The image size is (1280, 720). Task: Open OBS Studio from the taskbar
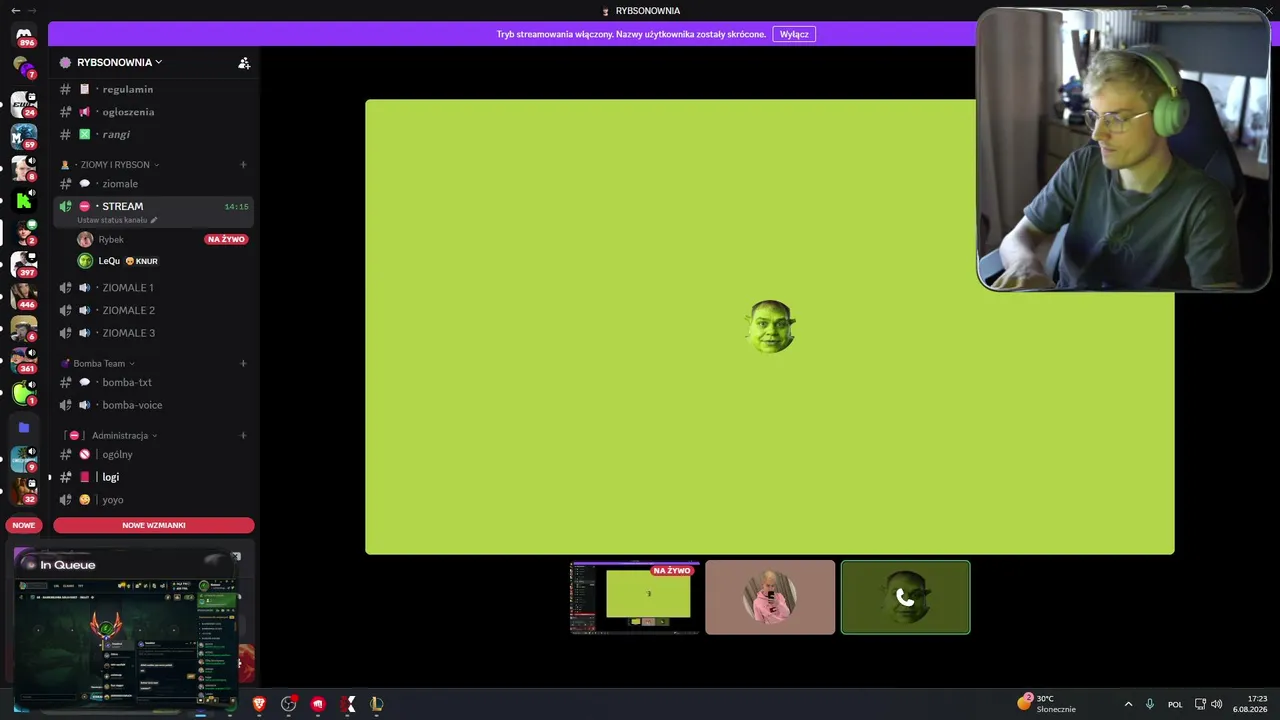[289, 704]
